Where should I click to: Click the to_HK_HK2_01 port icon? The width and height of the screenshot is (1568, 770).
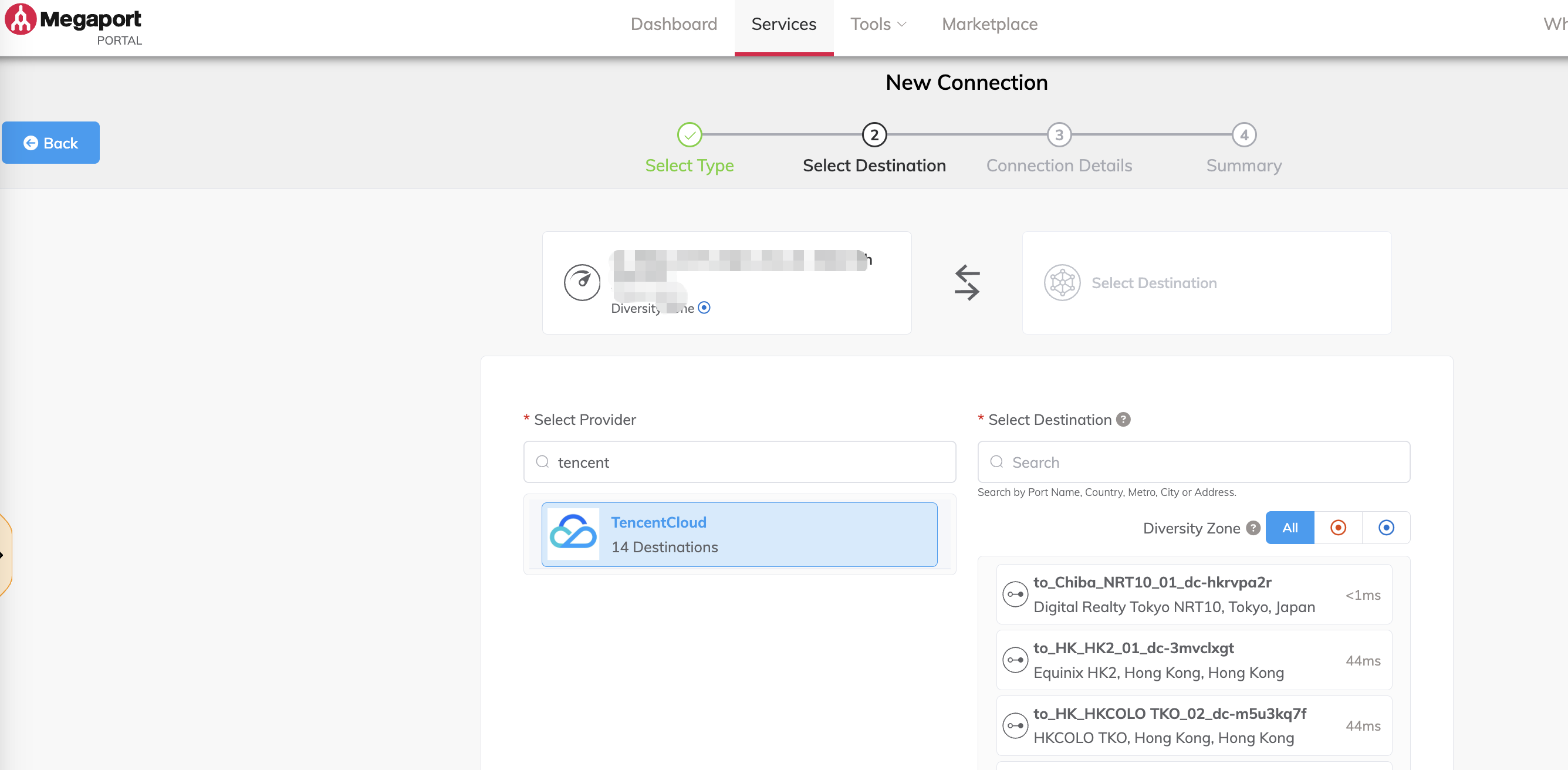click(x=1015, y=660)
